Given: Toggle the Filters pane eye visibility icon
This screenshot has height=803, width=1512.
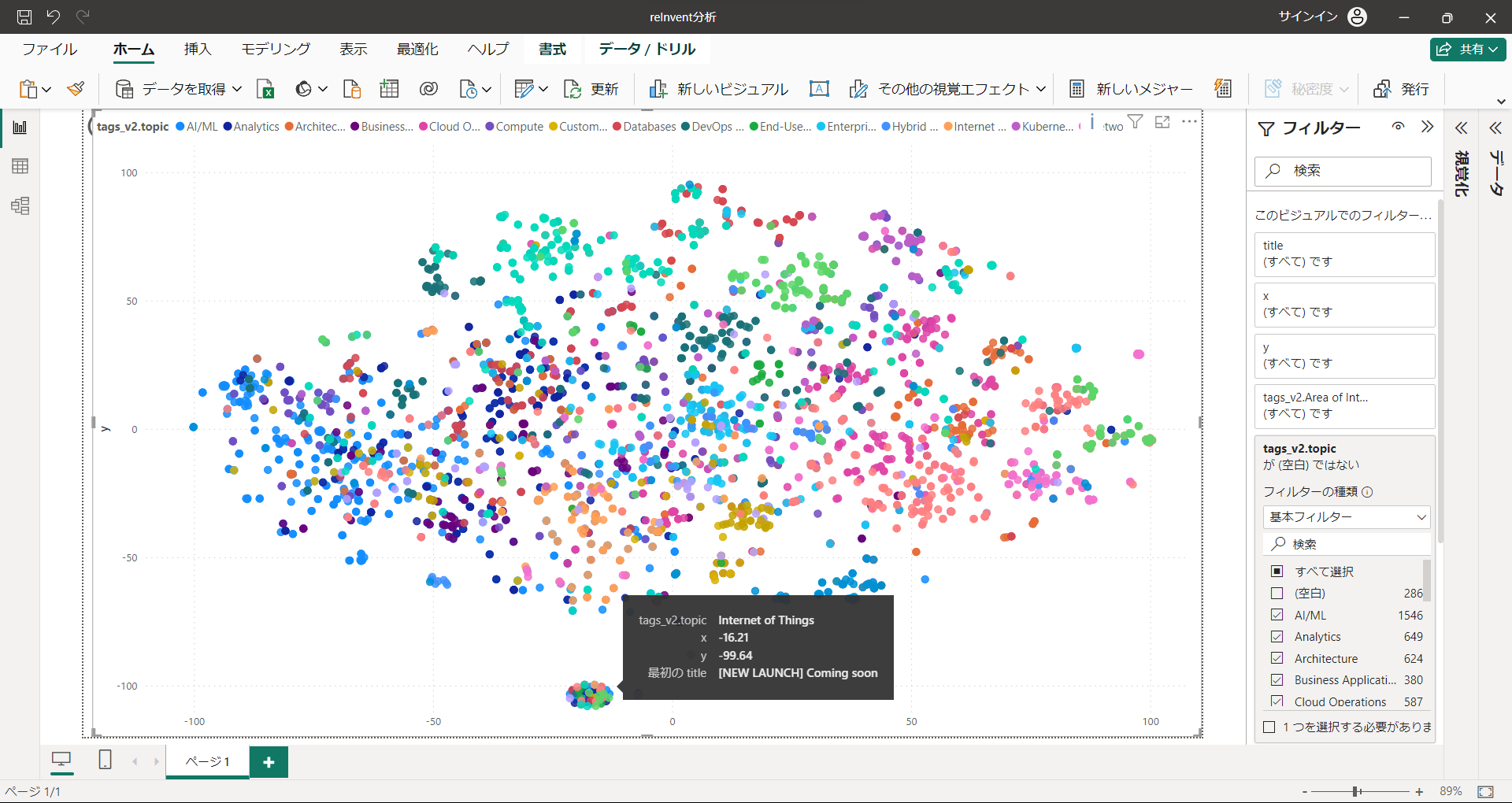Looking at the screenshot, I should (x=1398, y=127).
